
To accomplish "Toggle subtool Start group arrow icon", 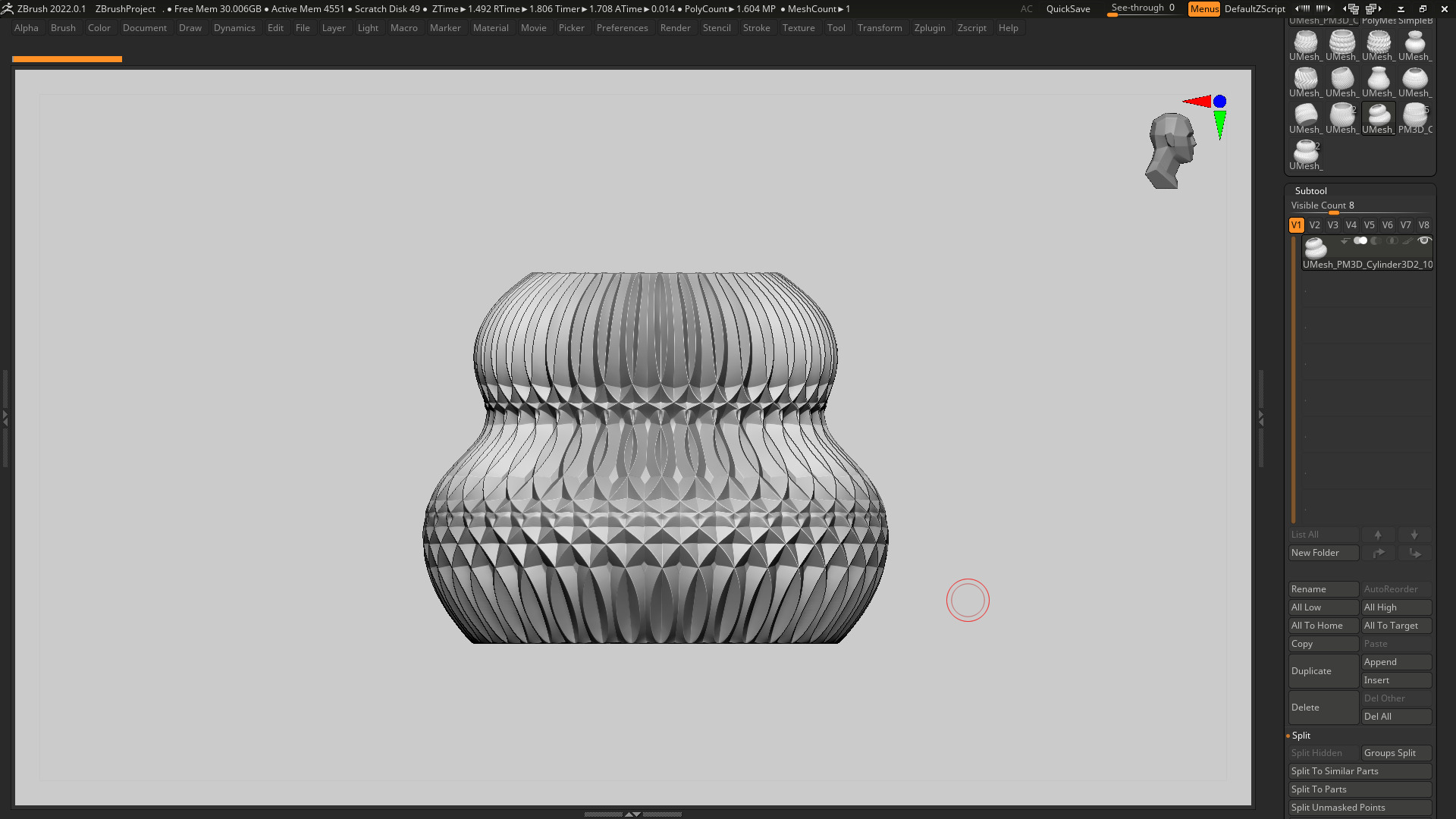I will coord(1345,241).
